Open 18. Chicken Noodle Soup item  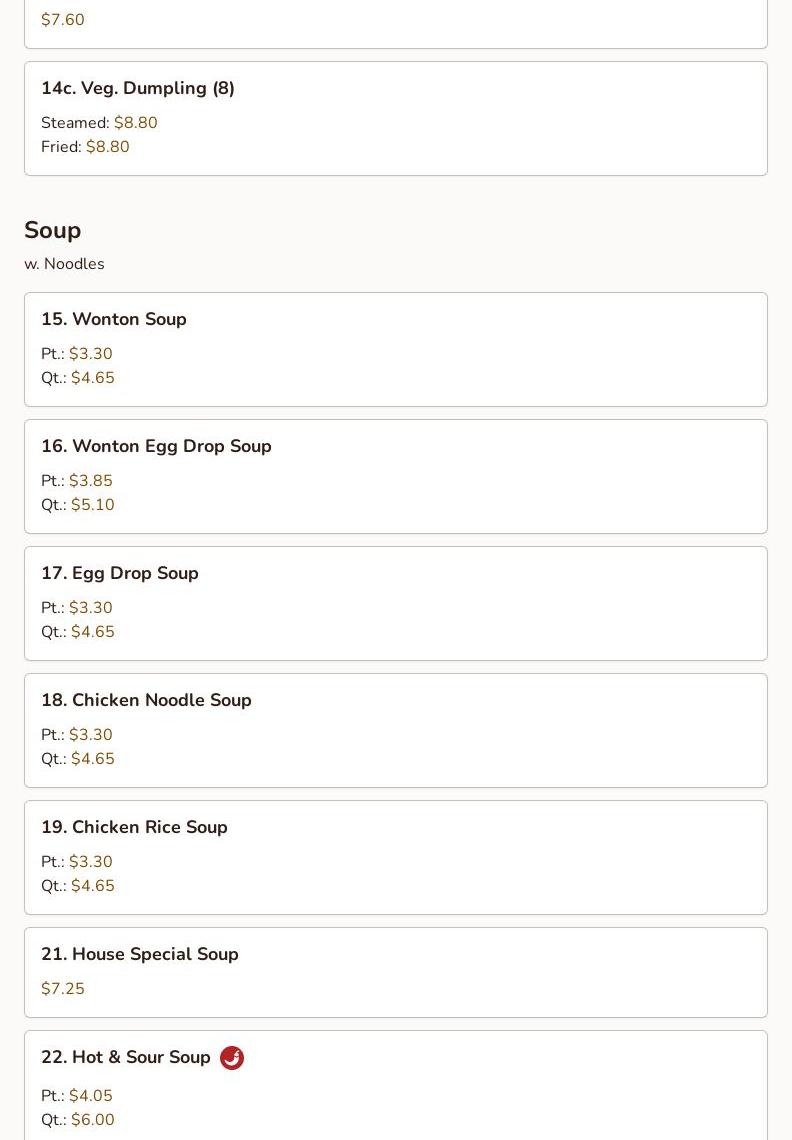146,700
